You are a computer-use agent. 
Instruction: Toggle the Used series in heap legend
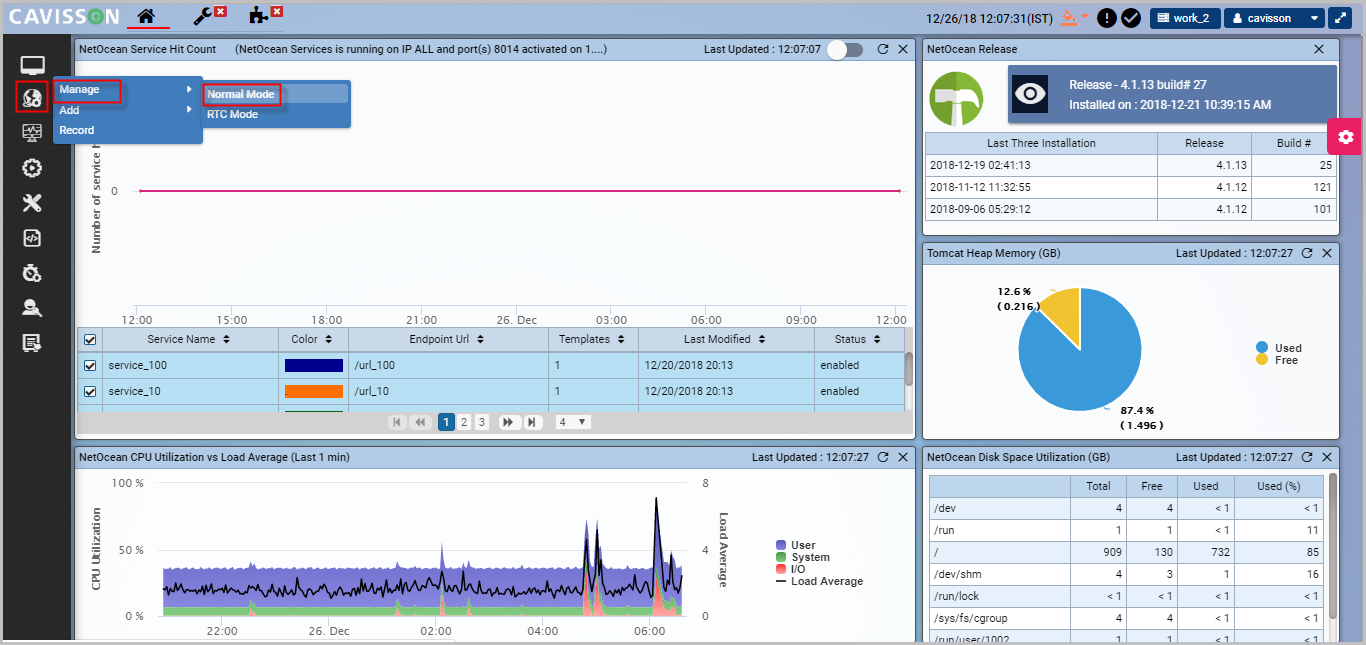pos(1279,348)
